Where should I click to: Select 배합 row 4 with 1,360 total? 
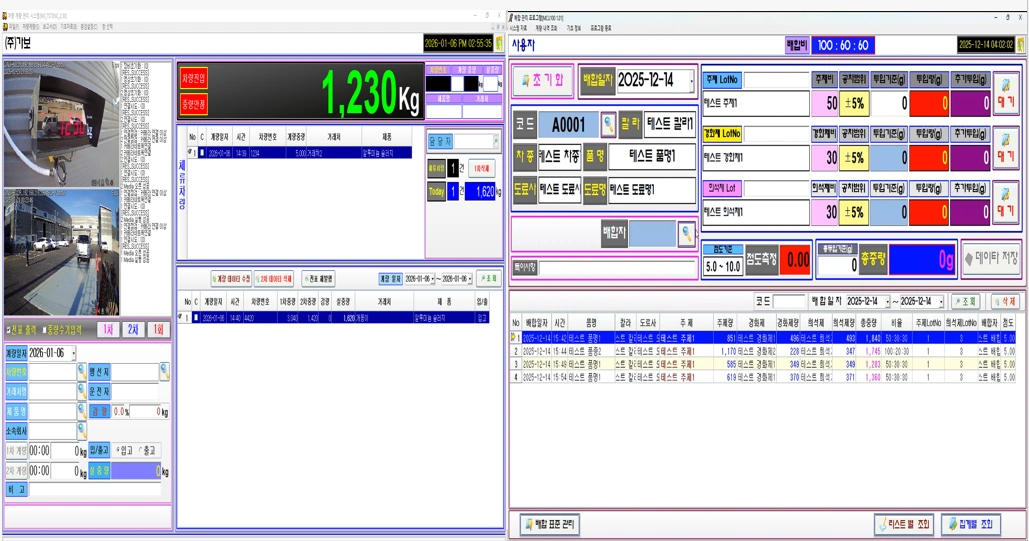coord(763,378)
